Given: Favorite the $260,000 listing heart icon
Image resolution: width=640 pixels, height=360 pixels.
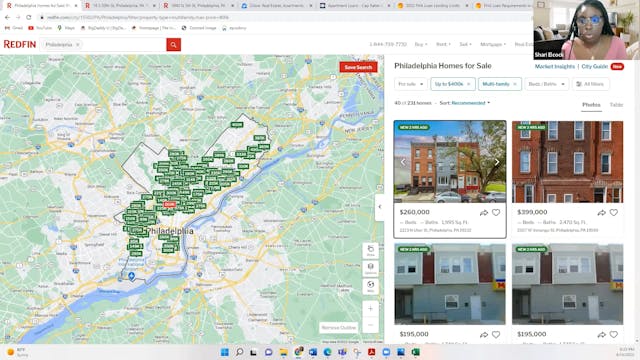Looking at the screenshot, I should [x=496, y=213].
